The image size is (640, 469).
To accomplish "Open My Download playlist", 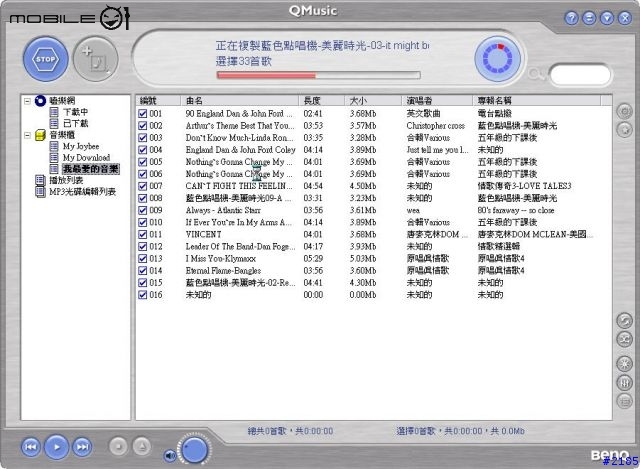I will pos(86,158).
